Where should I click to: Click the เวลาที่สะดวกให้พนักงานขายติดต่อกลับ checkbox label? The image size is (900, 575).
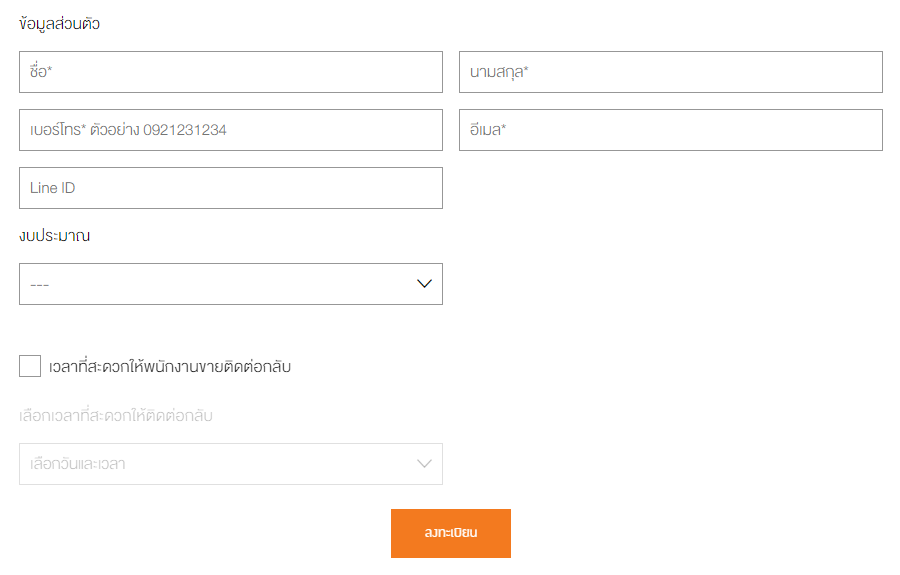coord(170,367)
